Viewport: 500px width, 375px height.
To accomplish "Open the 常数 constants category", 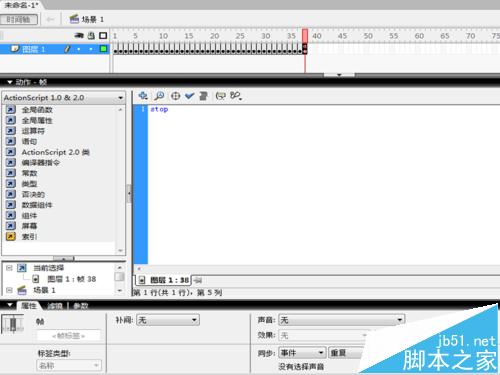I will coord(29,173).
